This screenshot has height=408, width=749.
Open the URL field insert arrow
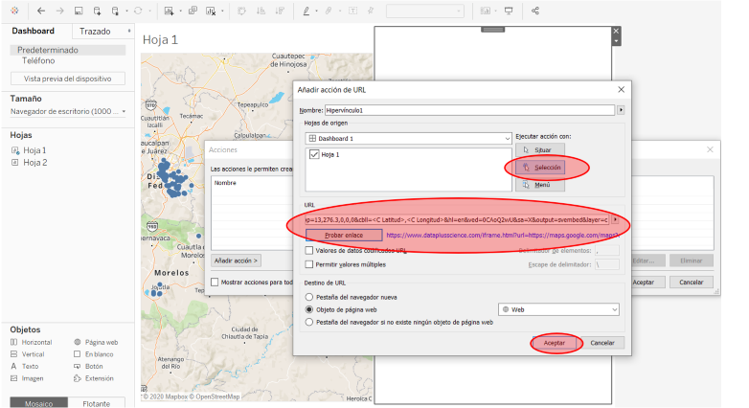click(615, 220)
